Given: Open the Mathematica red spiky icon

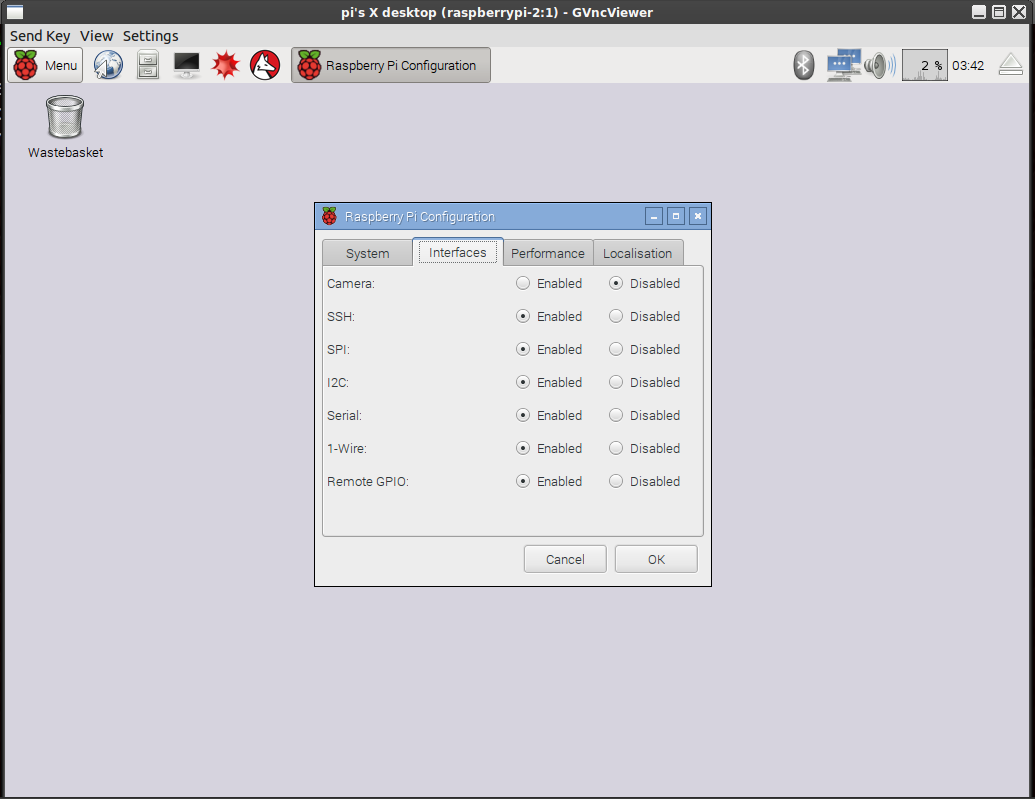Looking at the screenshot, I should click(226, 65).
